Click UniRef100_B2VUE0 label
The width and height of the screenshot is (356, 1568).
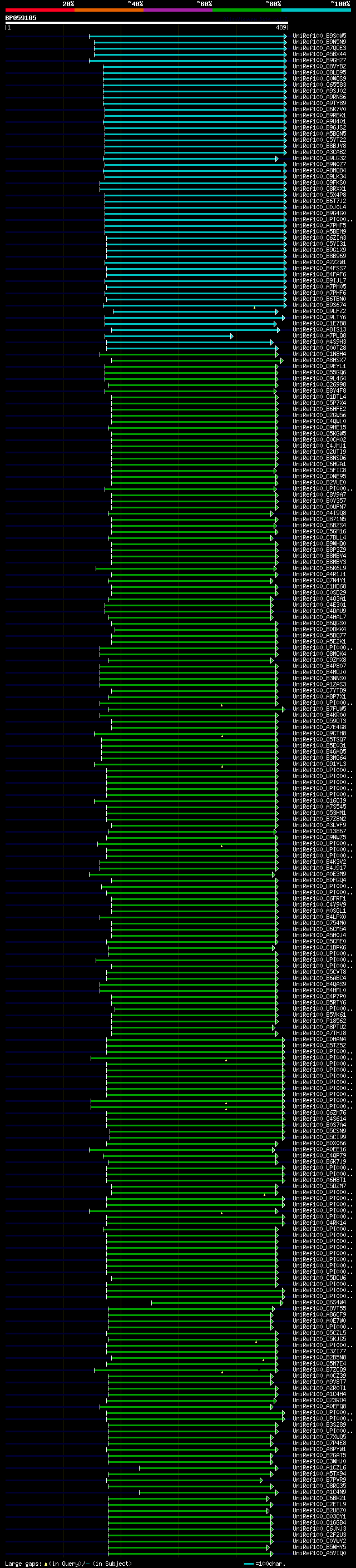(319, 483)
